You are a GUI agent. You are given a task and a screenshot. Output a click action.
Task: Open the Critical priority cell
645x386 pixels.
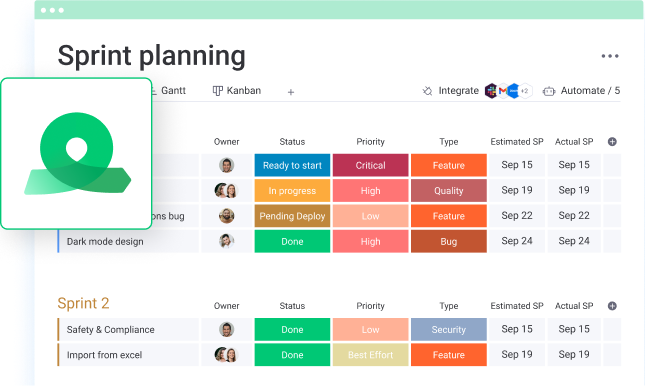pyautogui.click(x=370, y=165)
